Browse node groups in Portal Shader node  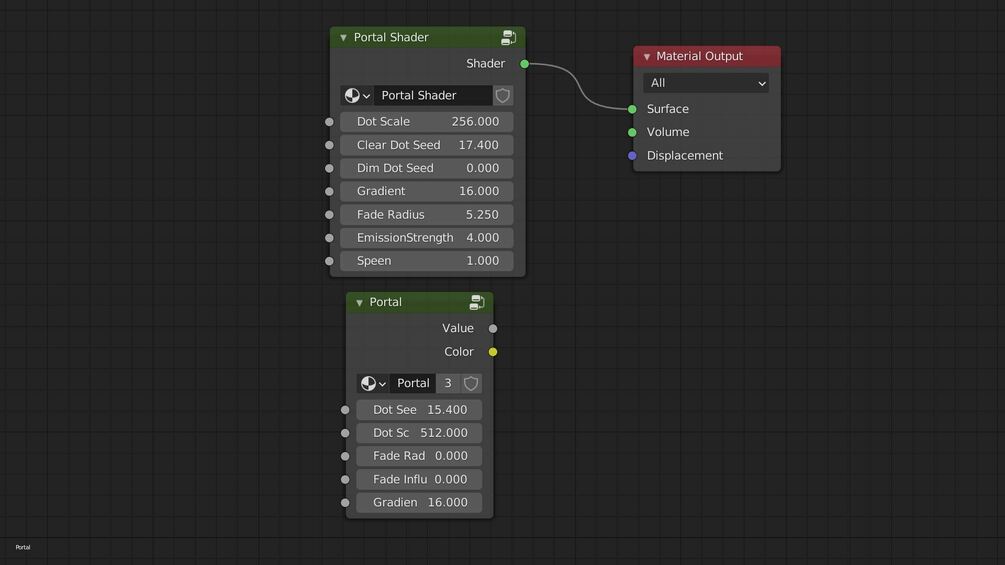tap(357, 95)
